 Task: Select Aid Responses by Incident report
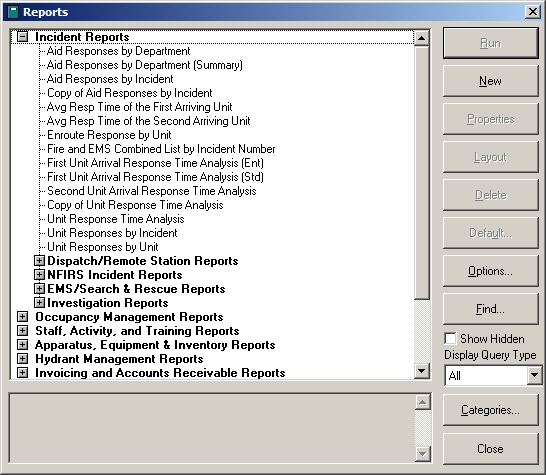[110, 79]
